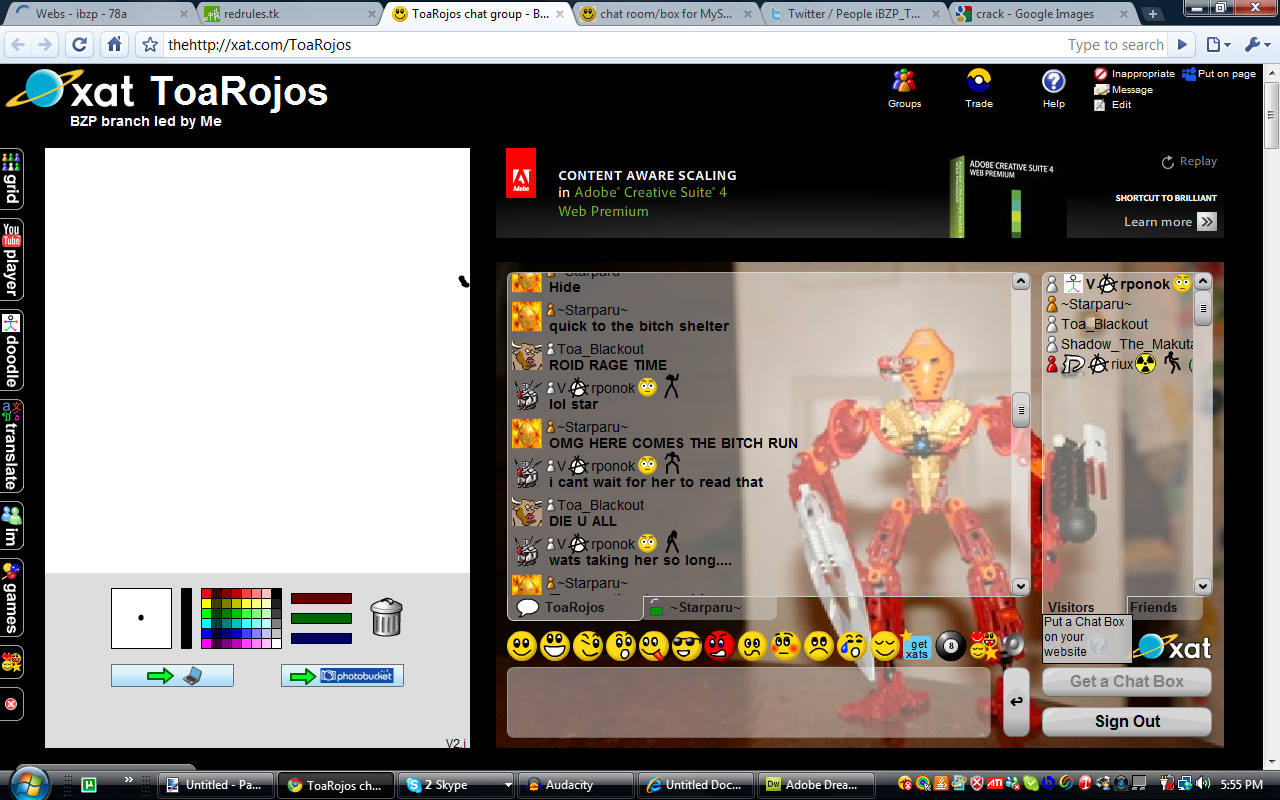Adjust the dark red color slider
This screenshot has height=800, width=1280.
pyautogui.click(x=321, y=599)
